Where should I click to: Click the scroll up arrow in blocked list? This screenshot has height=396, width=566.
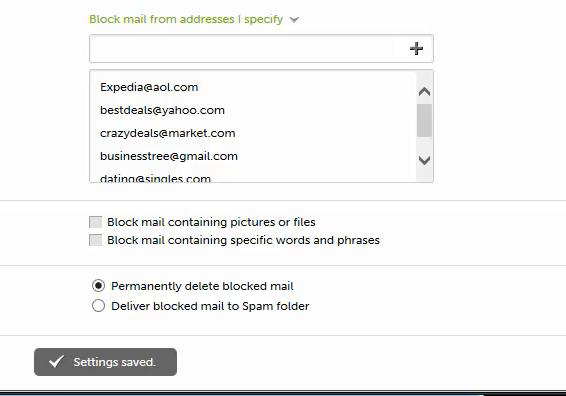424,92
